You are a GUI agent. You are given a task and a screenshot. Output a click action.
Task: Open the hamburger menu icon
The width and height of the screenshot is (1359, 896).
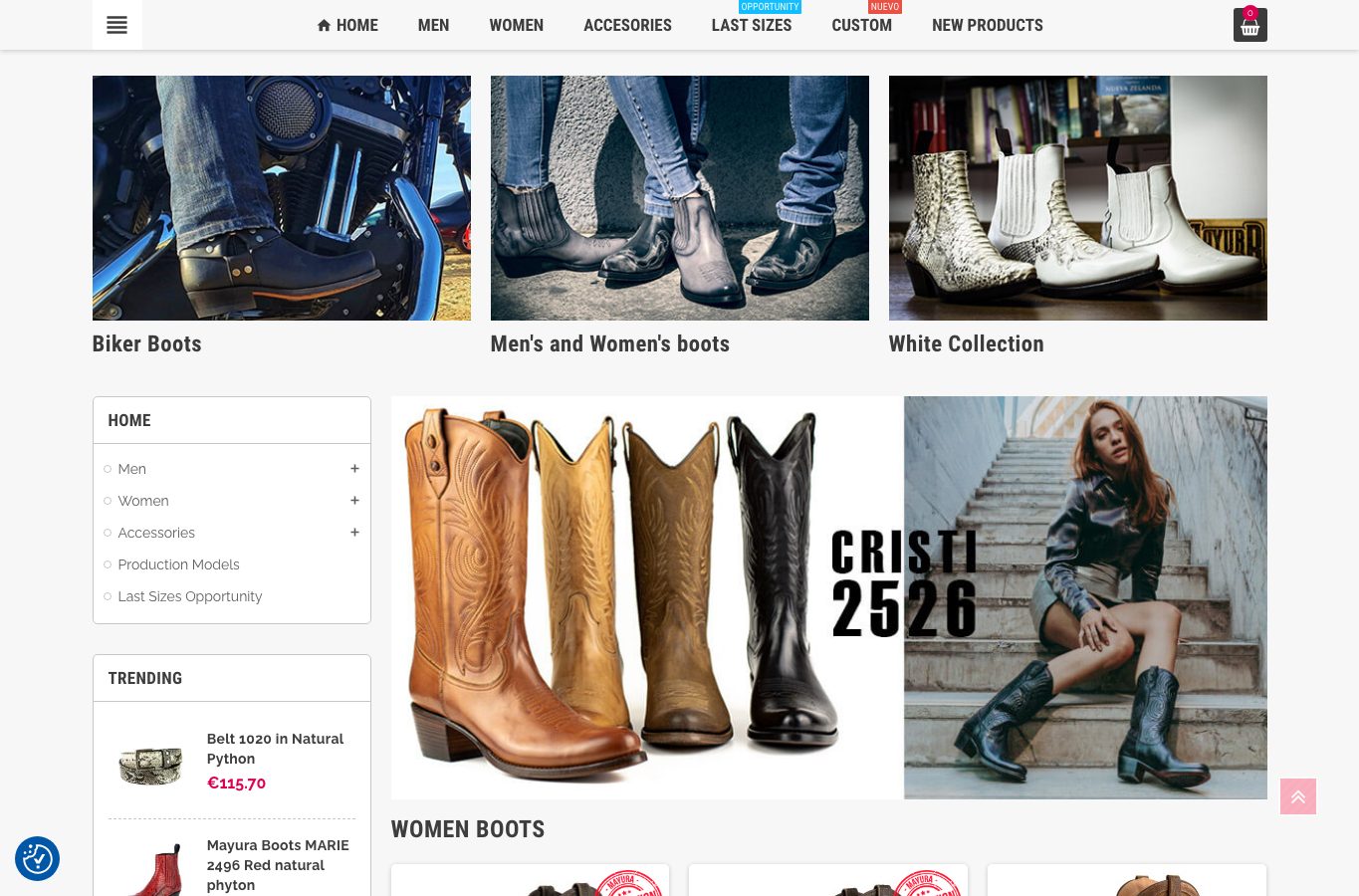(116, 25)
